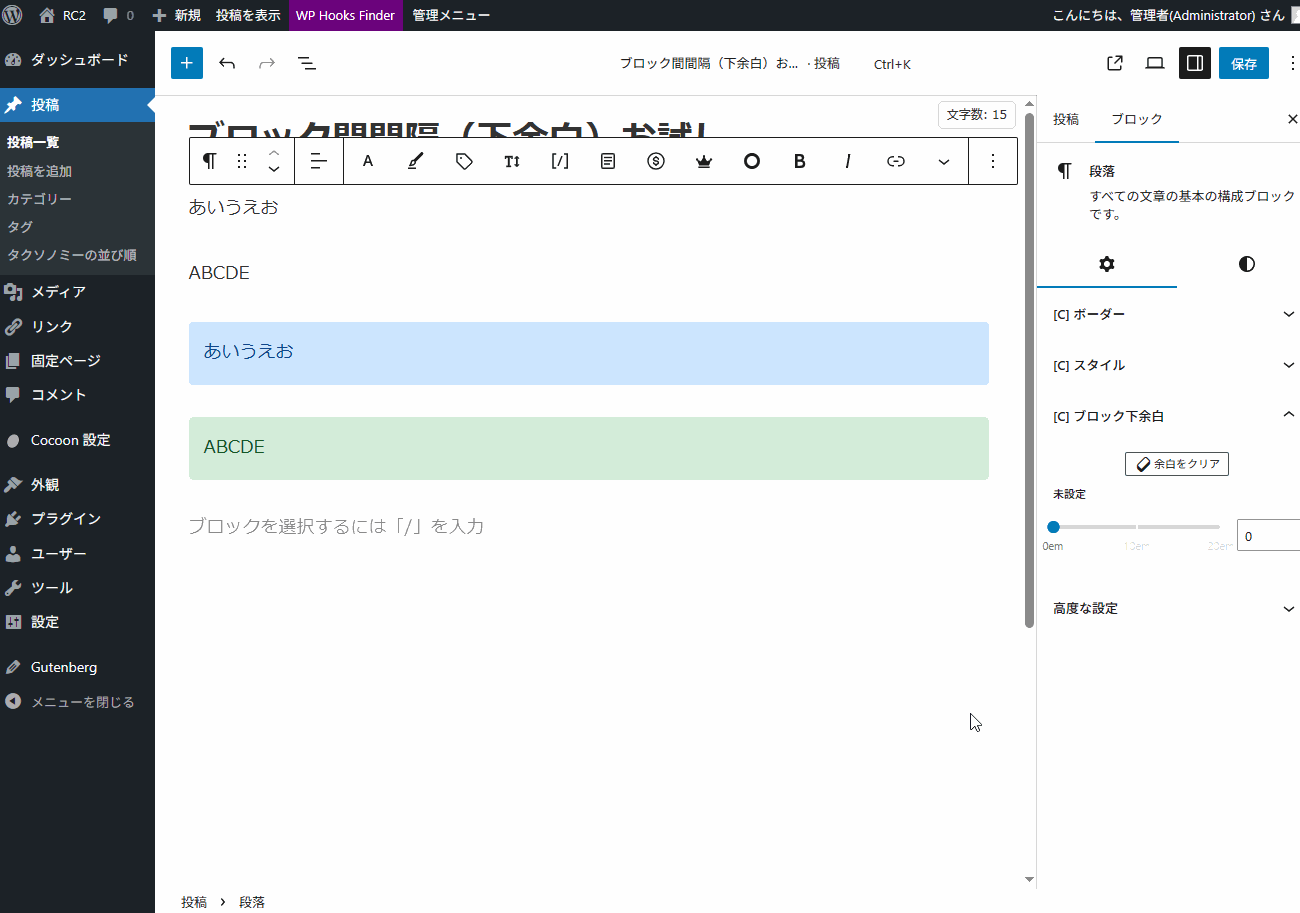This screenshot has height=913, width=1300.
Task: Click the 保存 button
Action: (x=1244, y=63)
